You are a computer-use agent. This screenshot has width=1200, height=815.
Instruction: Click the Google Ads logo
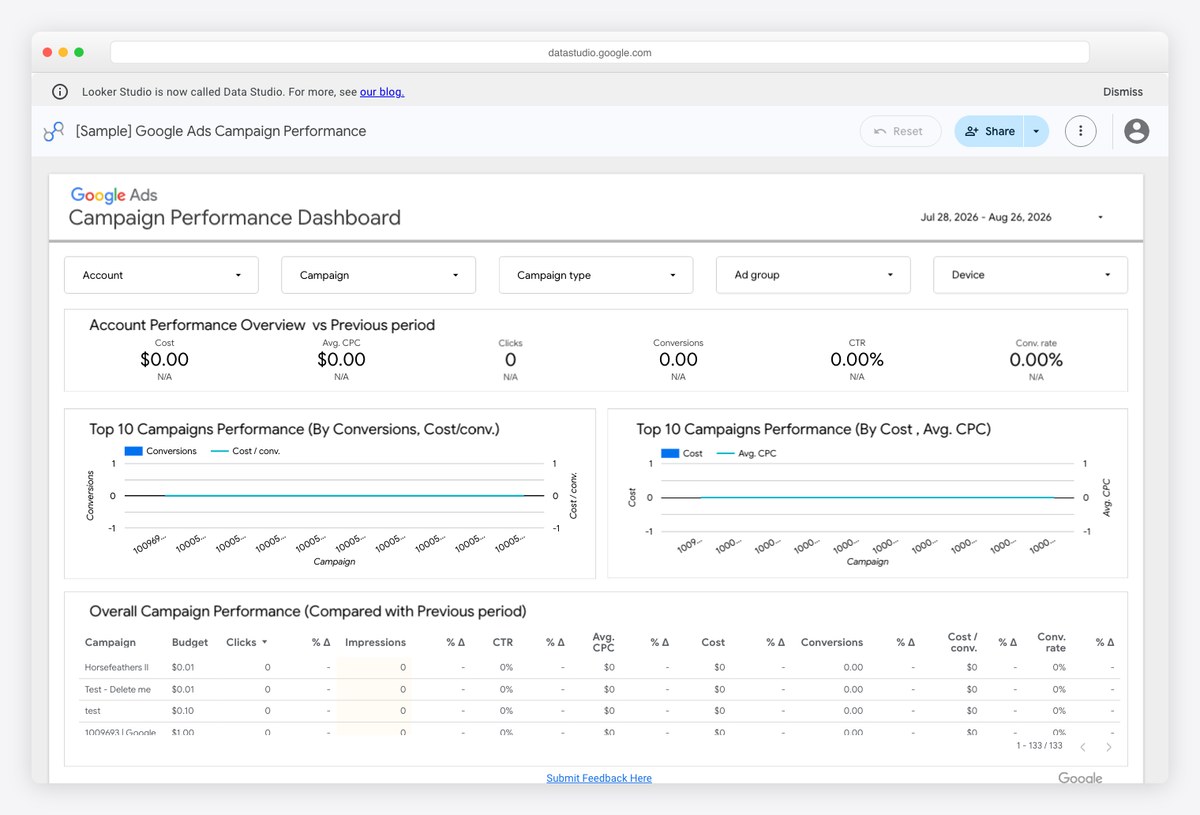tap(113, 196)
